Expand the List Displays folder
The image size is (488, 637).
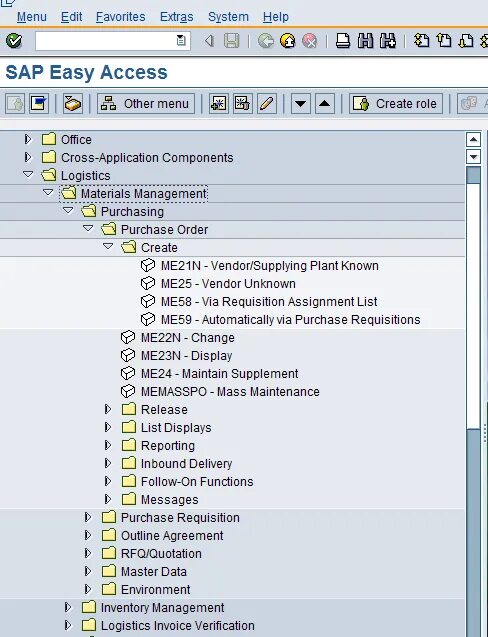(x=108, y=427)
